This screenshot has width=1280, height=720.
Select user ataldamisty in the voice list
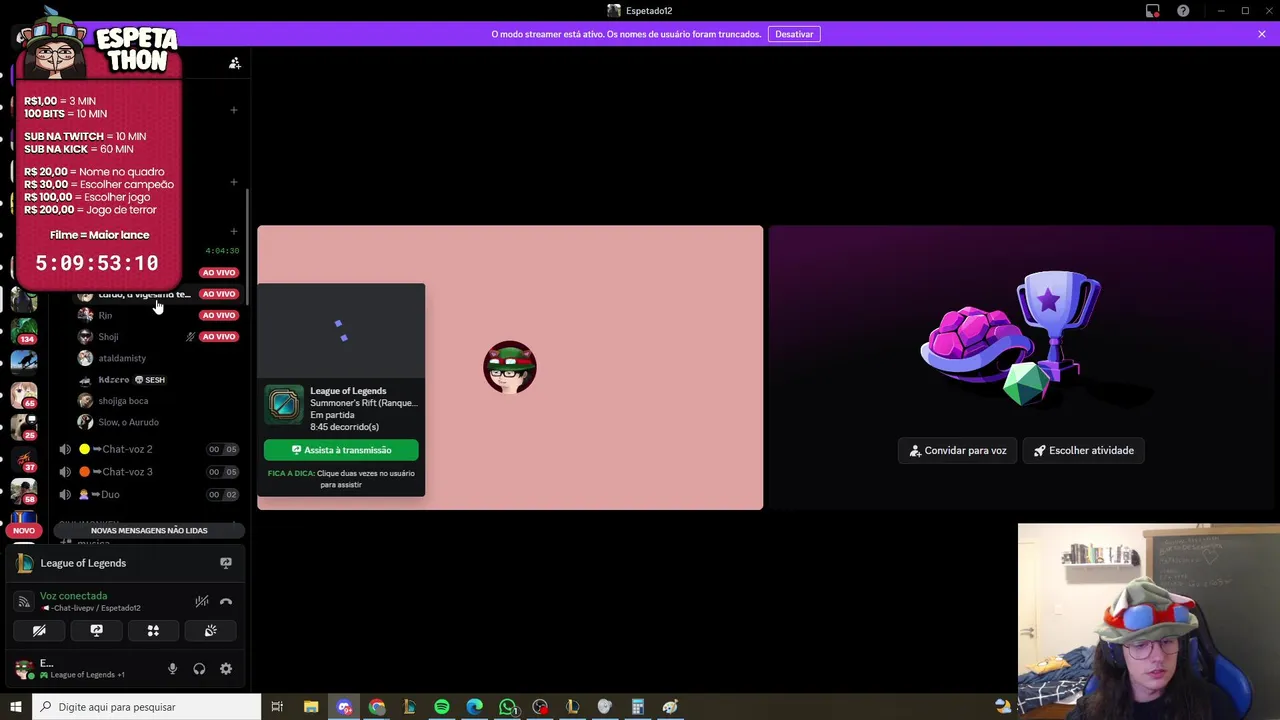click(x=122, y=358)
